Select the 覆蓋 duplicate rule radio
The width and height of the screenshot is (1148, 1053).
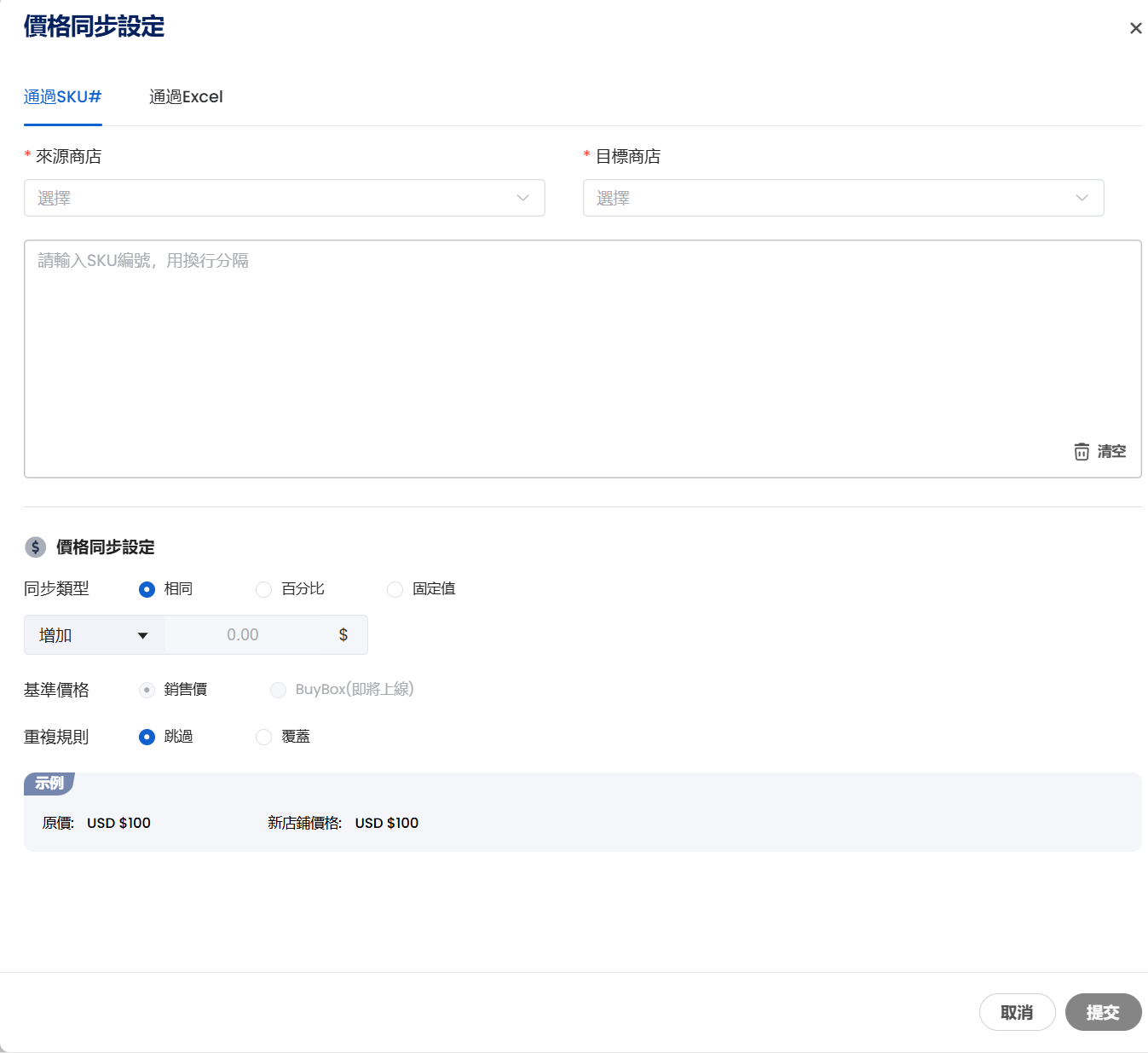click(264, 737)
